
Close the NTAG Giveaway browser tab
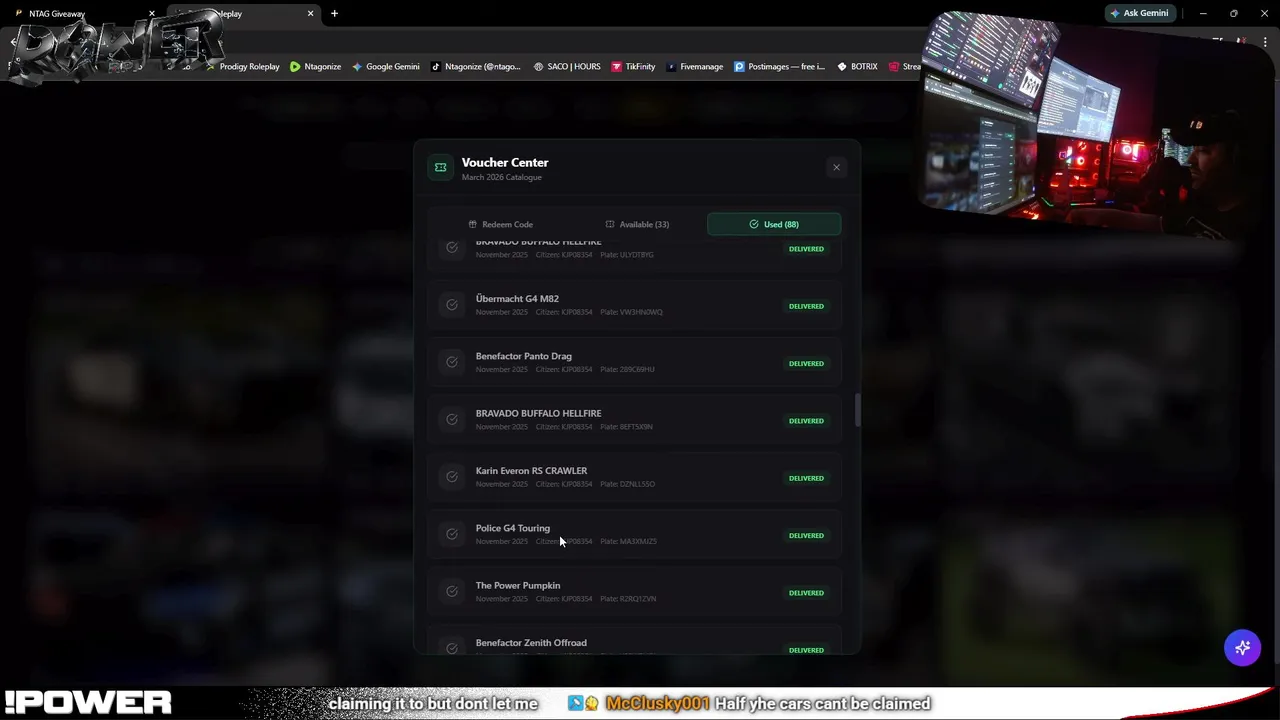(152, 13)
